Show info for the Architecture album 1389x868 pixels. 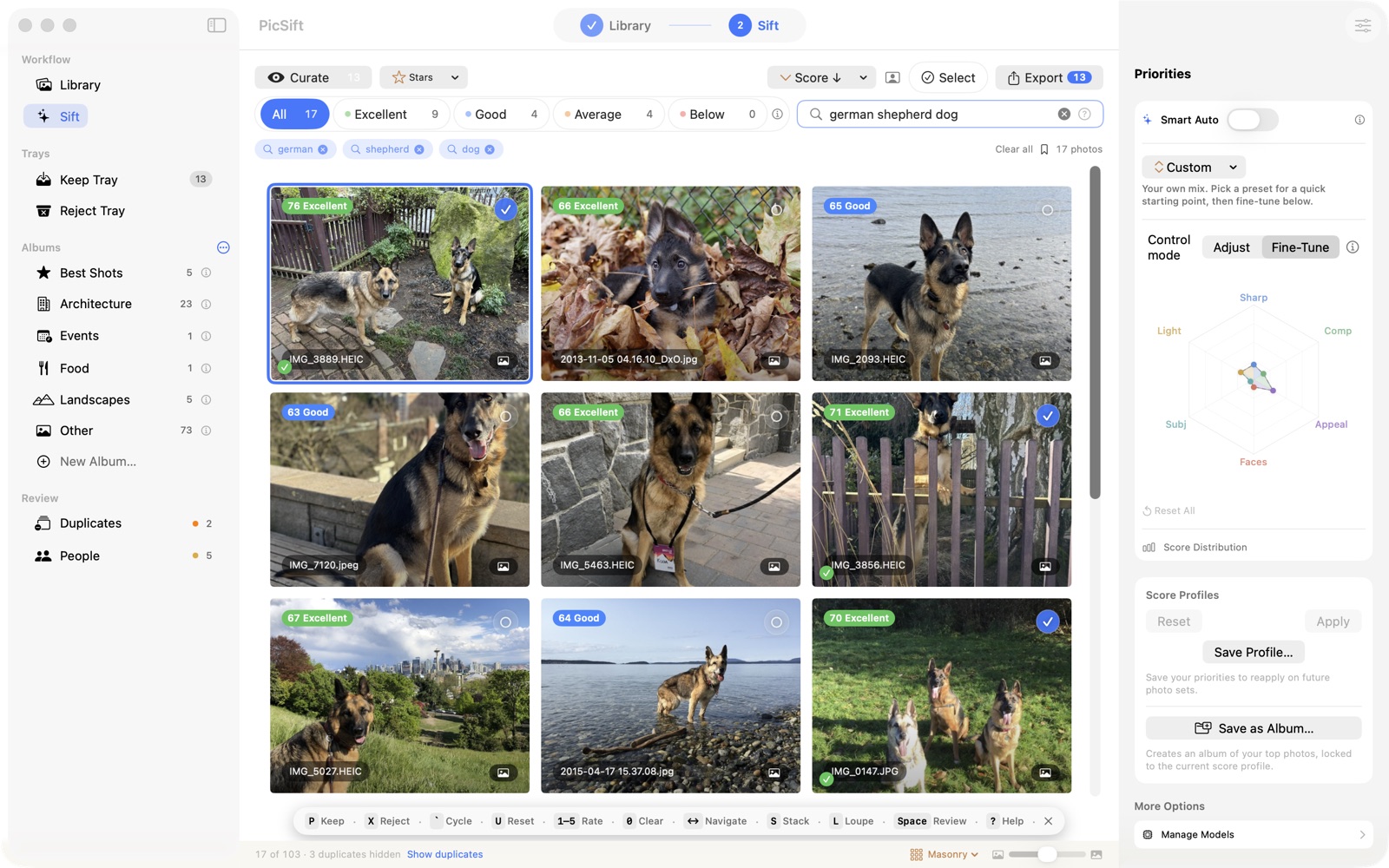click(207, 304)
